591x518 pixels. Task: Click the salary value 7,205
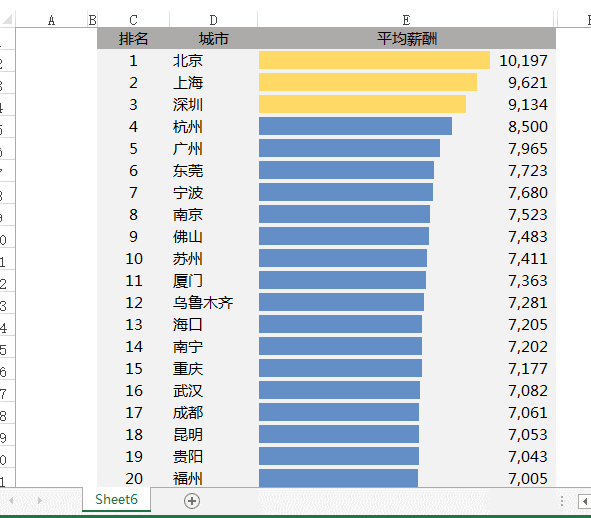tap(527, 324)
